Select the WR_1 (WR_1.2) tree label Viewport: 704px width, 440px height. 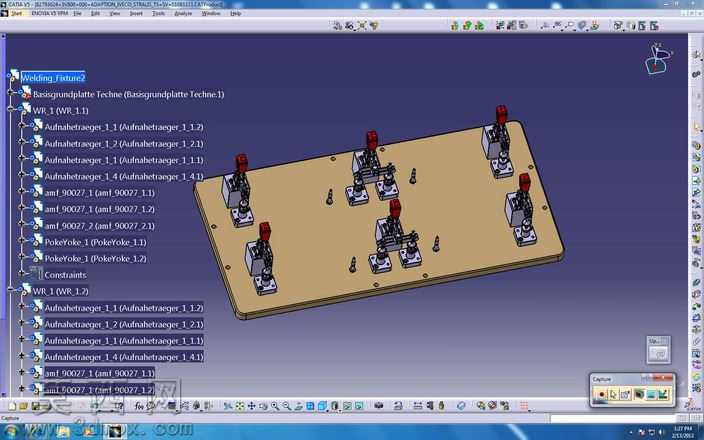tap(61, 291)
